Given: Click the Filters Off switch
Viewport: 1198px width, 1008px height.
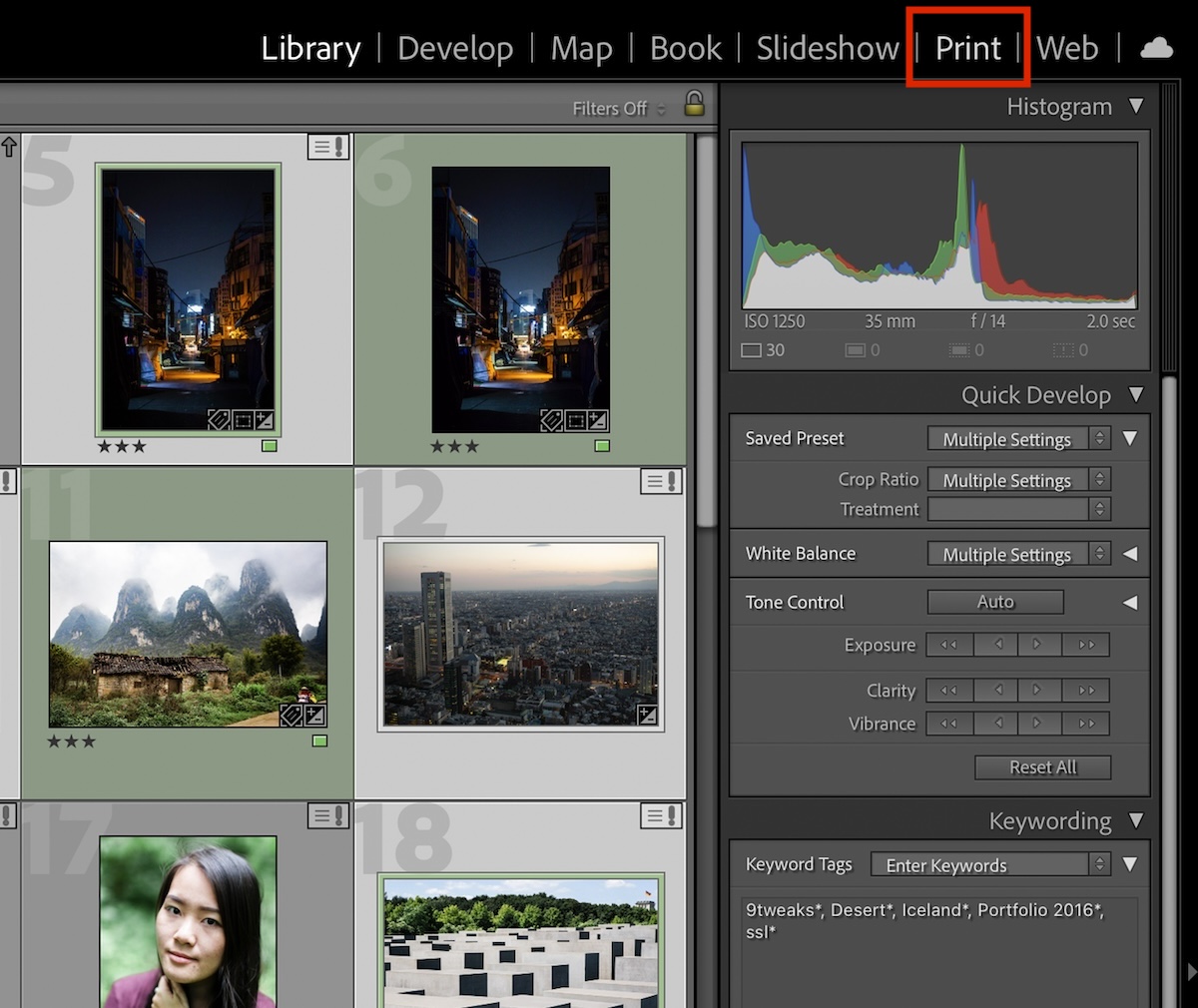Looking at the screenshot, I should click(610, 108).
